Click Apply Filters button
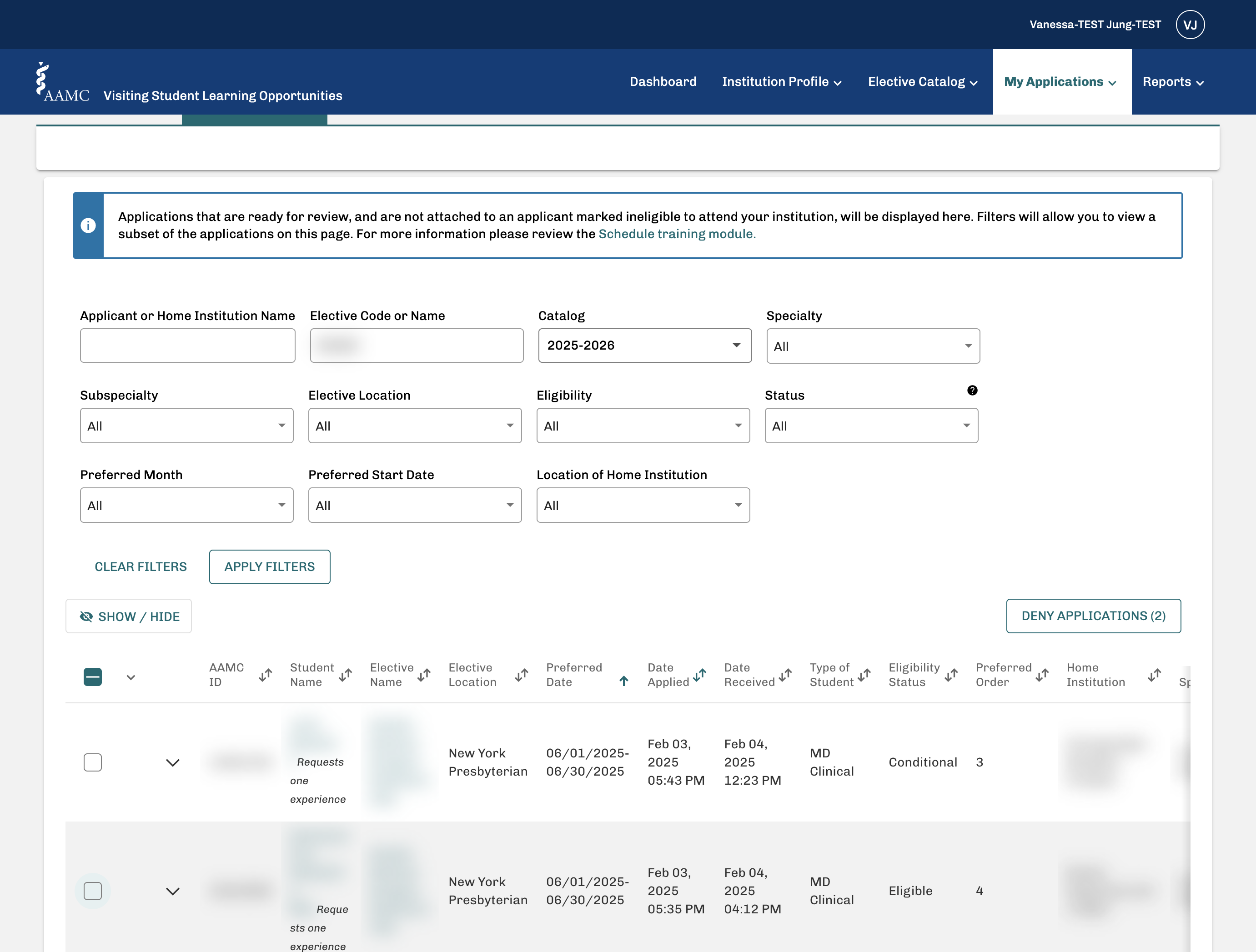Viewport: 1256px width, 952px height. [270, 566]
